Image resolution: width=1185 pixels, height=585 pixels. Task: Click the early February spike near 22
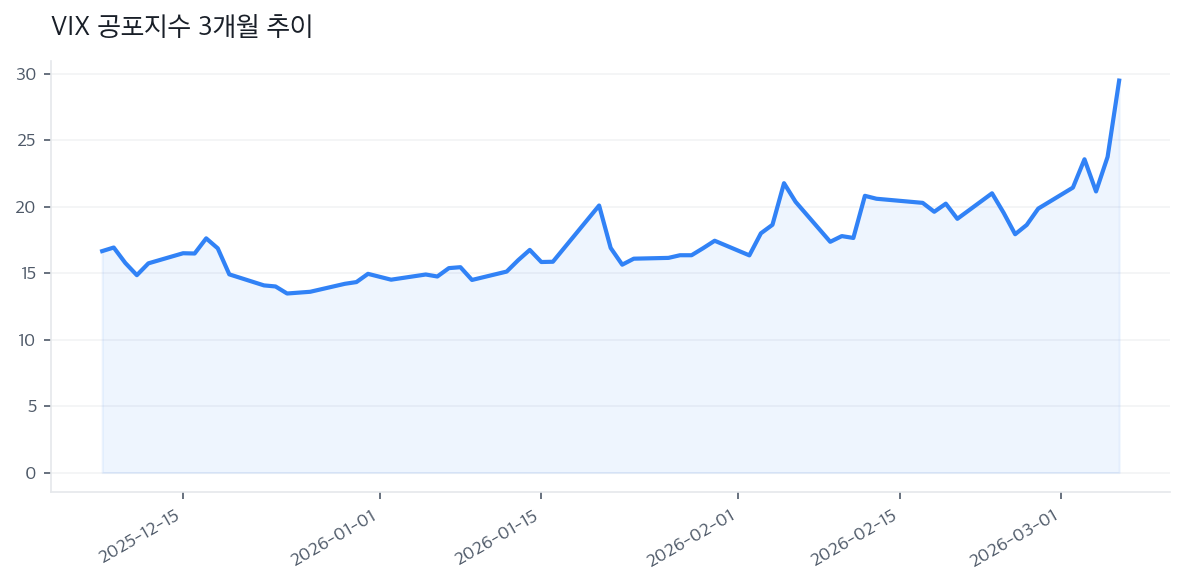point(784,183)
